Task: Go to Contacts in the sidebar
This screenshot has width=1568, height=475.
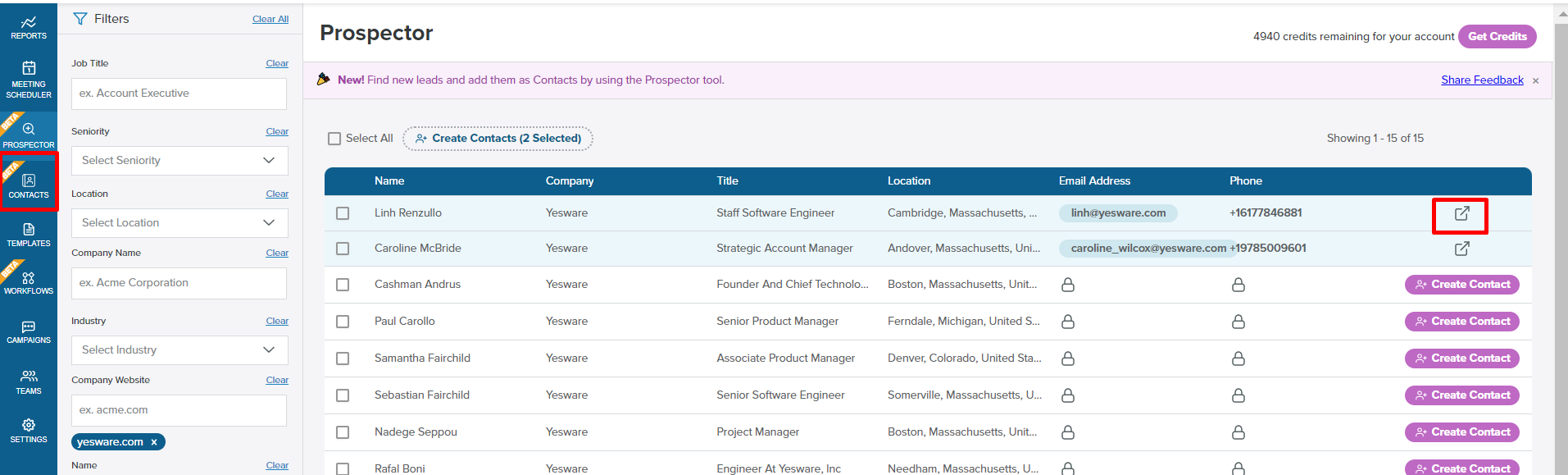Action: click(29, 185)
